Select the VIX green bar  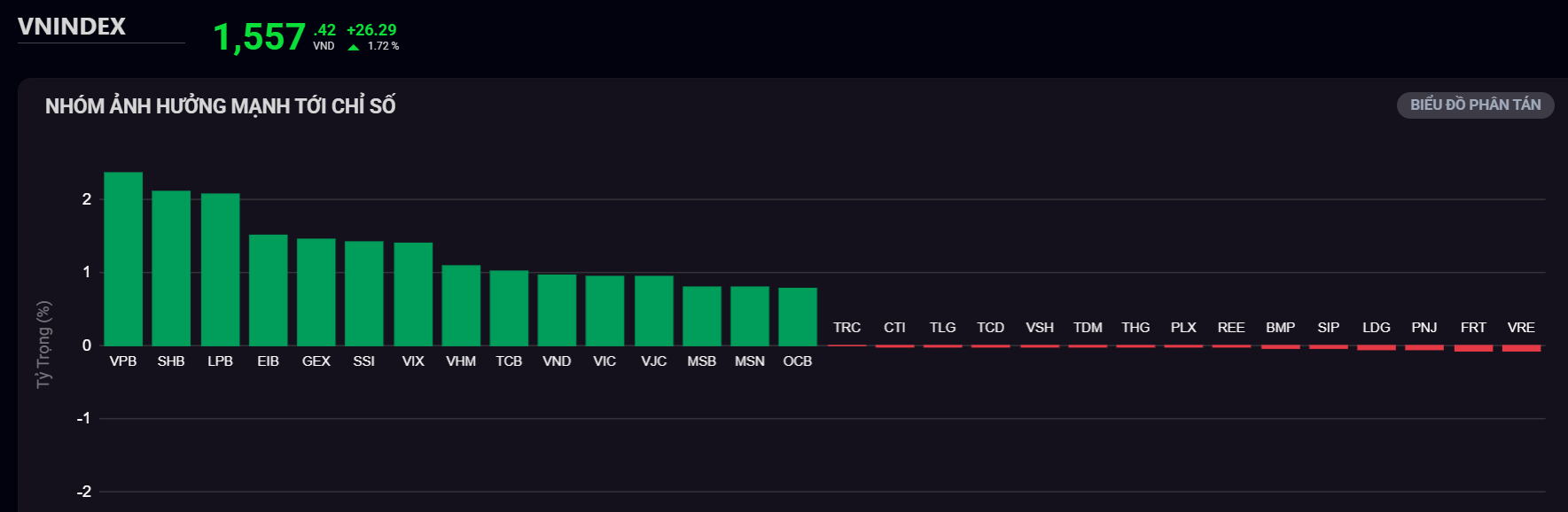pyautogui.click(x=413, y=294)
